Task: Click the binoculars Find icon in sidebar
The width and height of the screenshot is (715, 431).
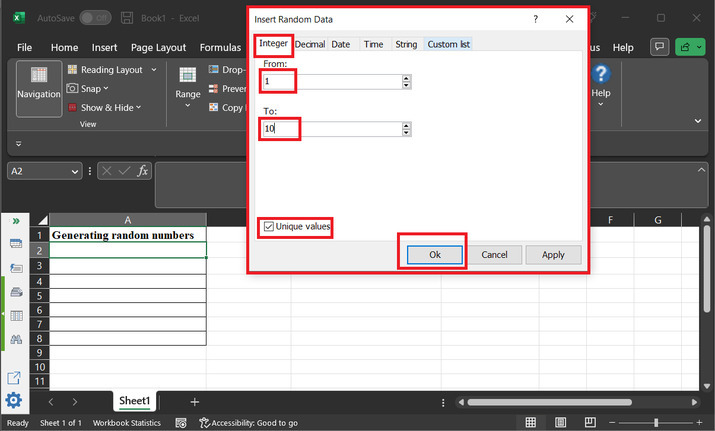Action: click(x=16, y=340)
